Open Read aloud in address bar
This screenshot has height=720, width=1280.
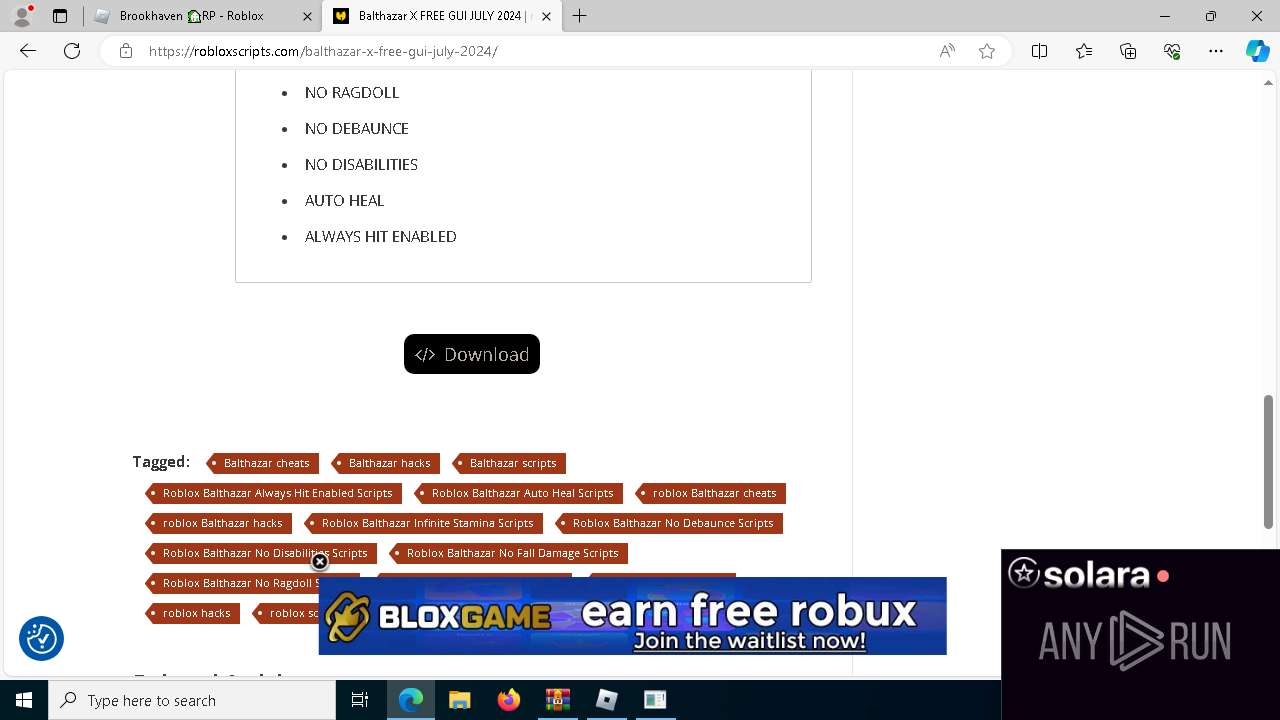coord(947,51)
